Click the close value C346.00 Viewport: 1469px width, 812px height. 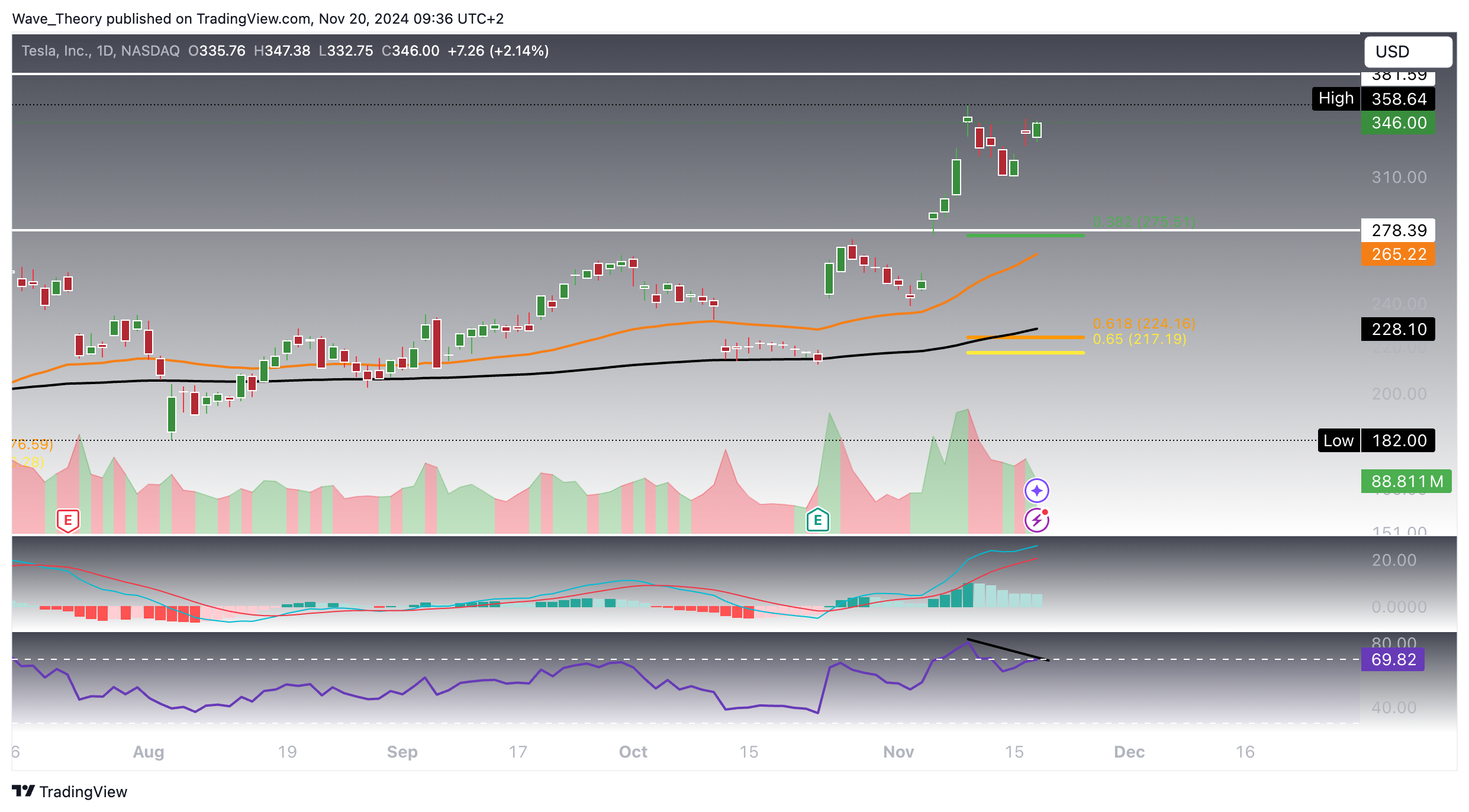[410, 51]
